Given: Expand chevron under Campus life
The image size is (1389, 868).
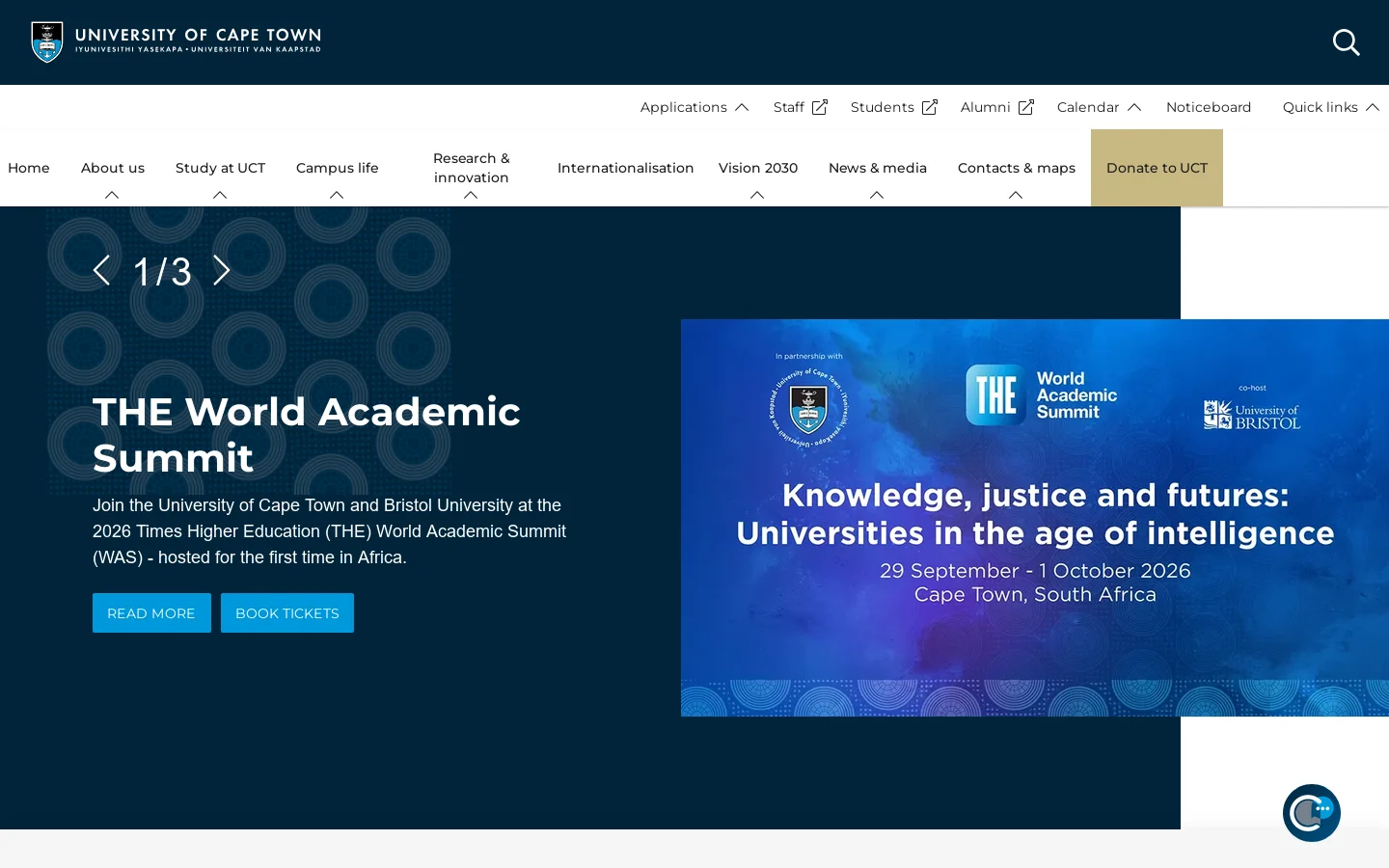Looking at the screenshot, I should pos(337,195).
